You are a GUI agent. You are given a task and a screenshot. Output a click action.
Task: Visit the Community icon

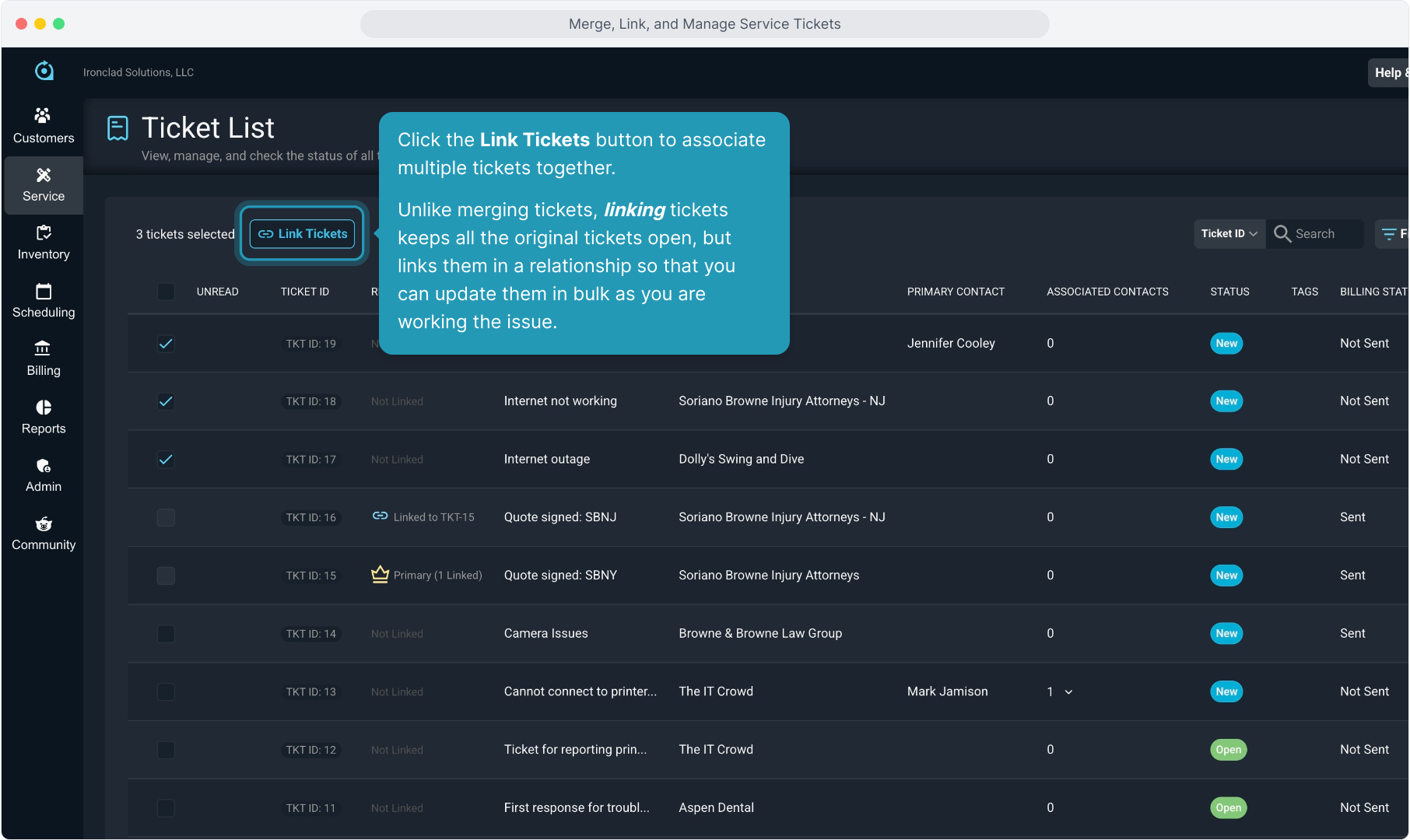(43, 524)
